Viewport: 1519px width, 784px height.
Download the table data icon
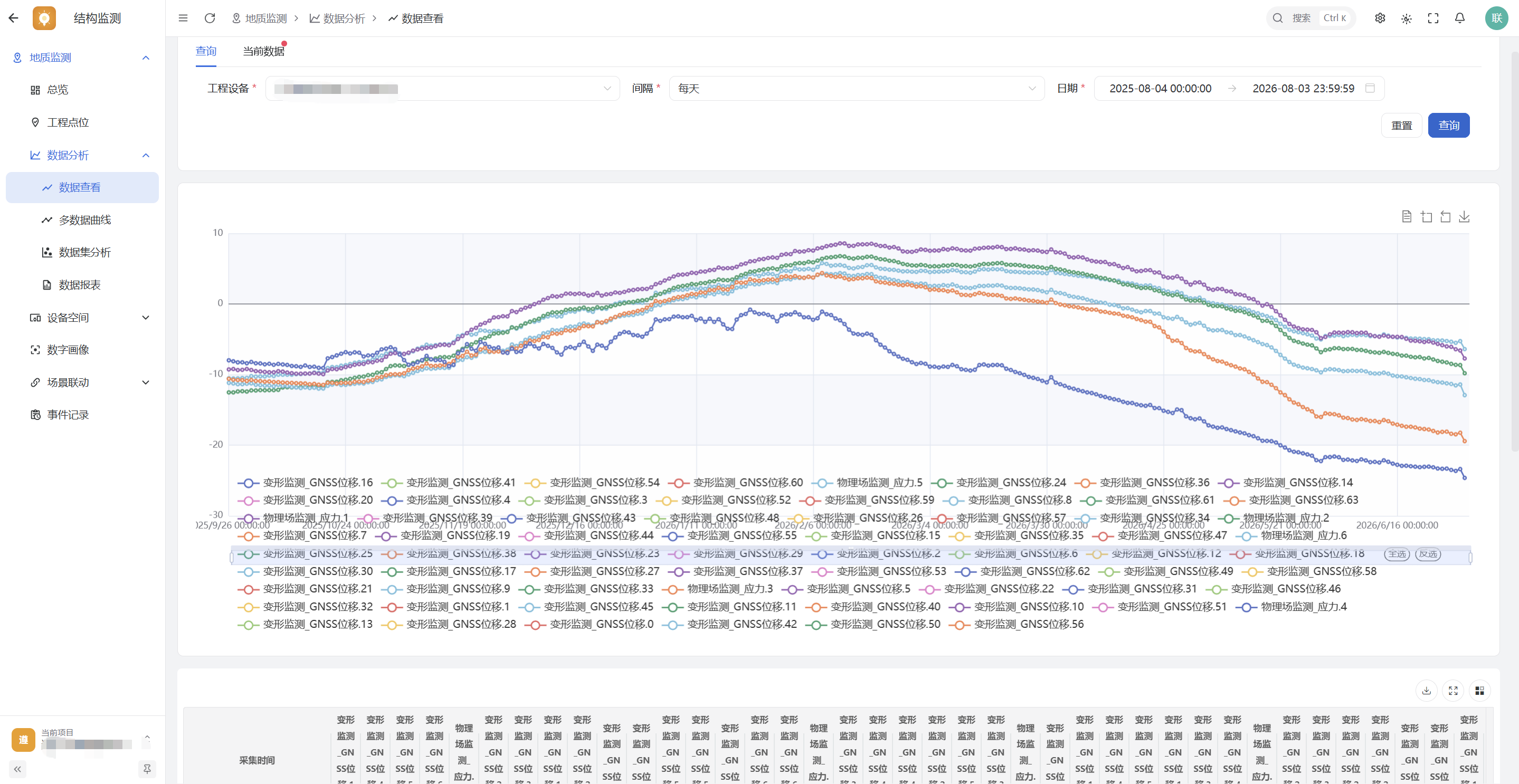(1427, 690)
